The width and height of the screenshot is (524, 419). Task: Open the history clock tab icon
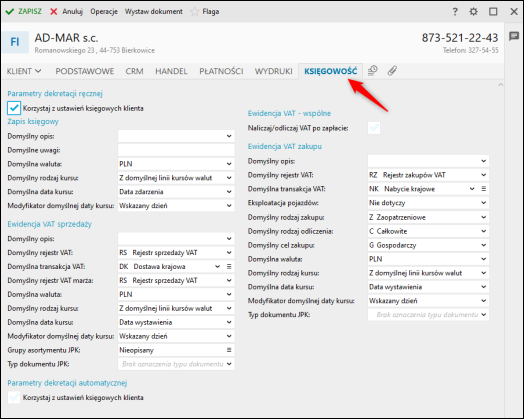[373, 71]
